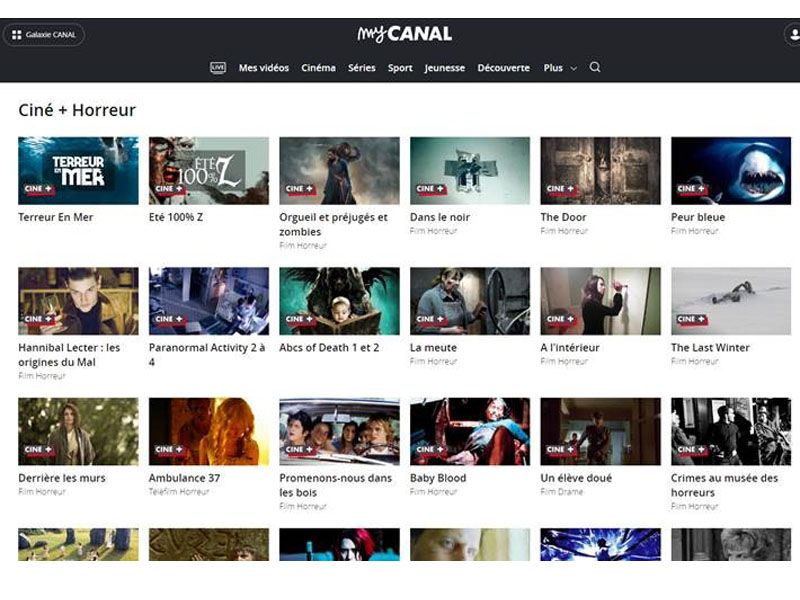Open the search magnifier icon
Screen dimensions: 800x600
[x=595, y=67]
